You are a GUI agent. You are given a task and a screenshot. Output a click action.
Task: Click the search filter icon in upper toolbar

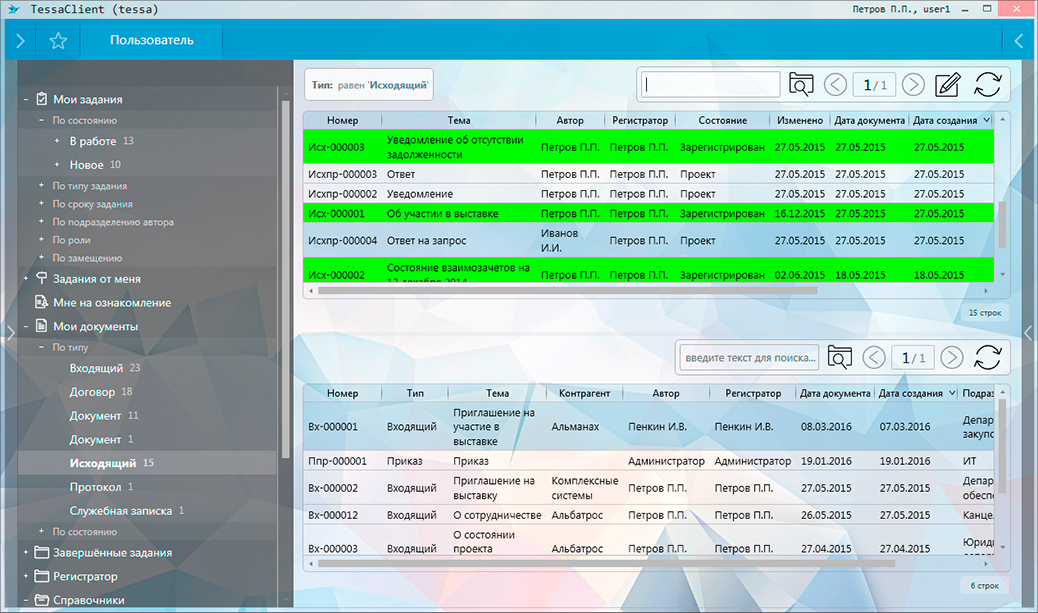pyautogui.click(x=801, y=85)
